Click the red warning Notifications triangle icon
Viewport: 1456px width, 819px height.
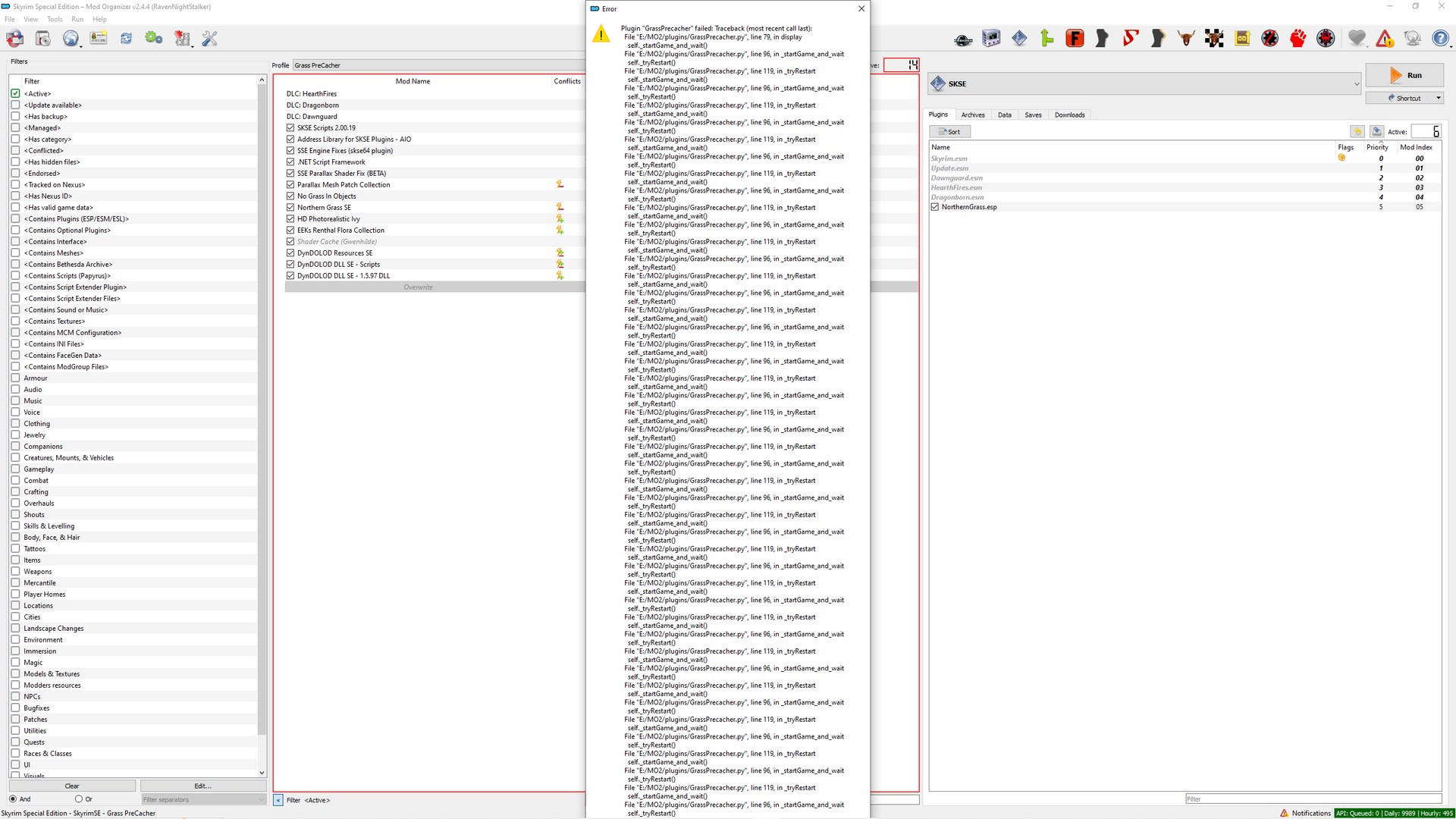[1385, 38]
